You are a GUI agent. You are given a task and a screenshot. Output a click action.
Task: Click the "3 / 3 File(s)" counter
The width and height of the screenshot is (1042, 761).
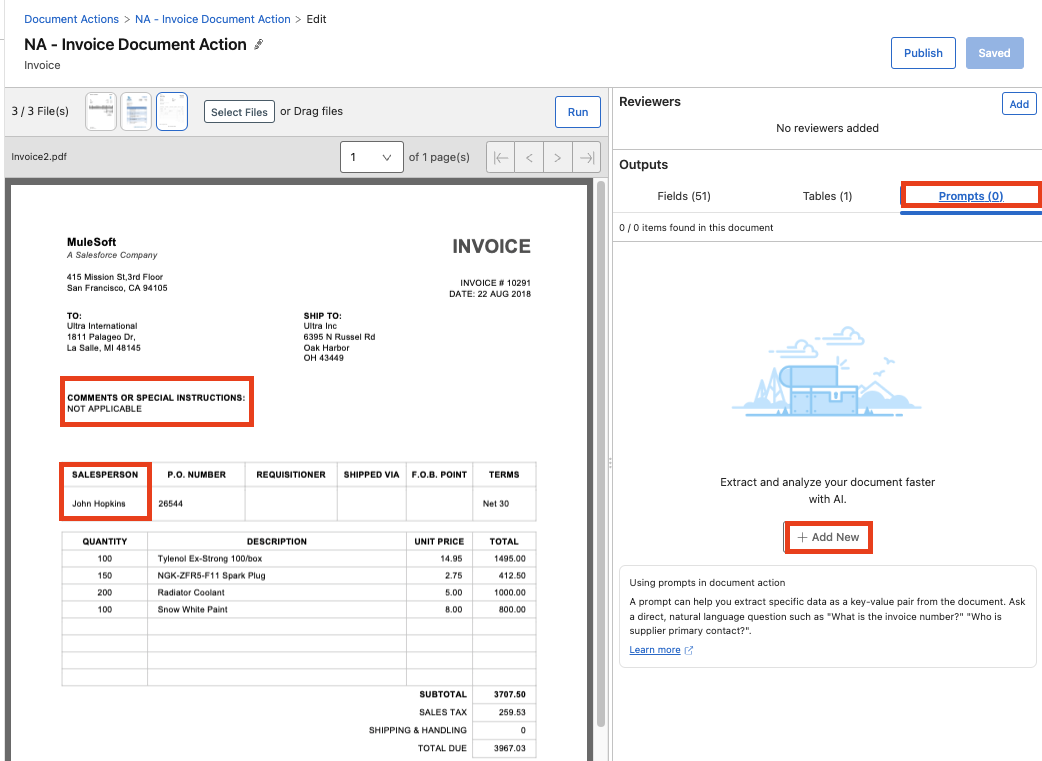pyautogui.click(x=40, y=111)
